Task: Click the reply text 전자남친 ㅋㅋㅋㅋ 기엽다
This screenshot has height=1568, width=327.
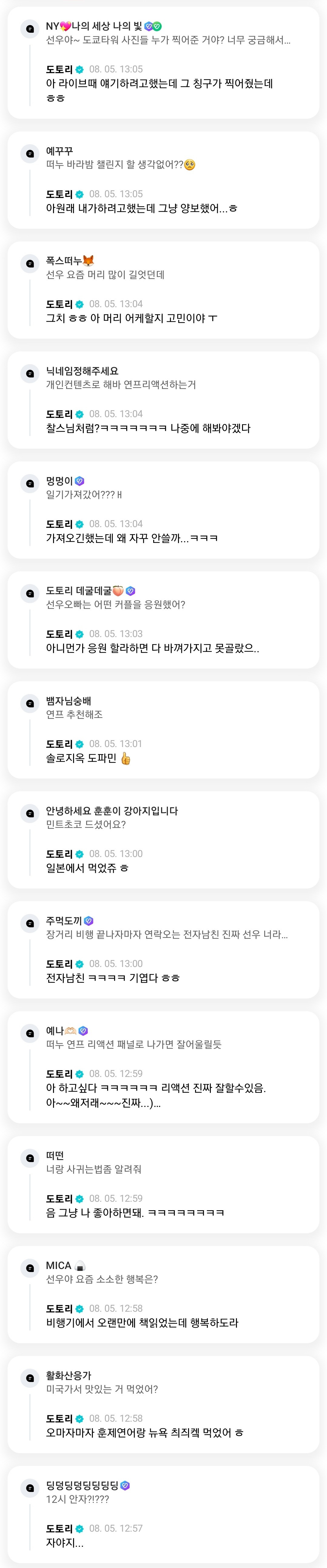Action: 113,978
